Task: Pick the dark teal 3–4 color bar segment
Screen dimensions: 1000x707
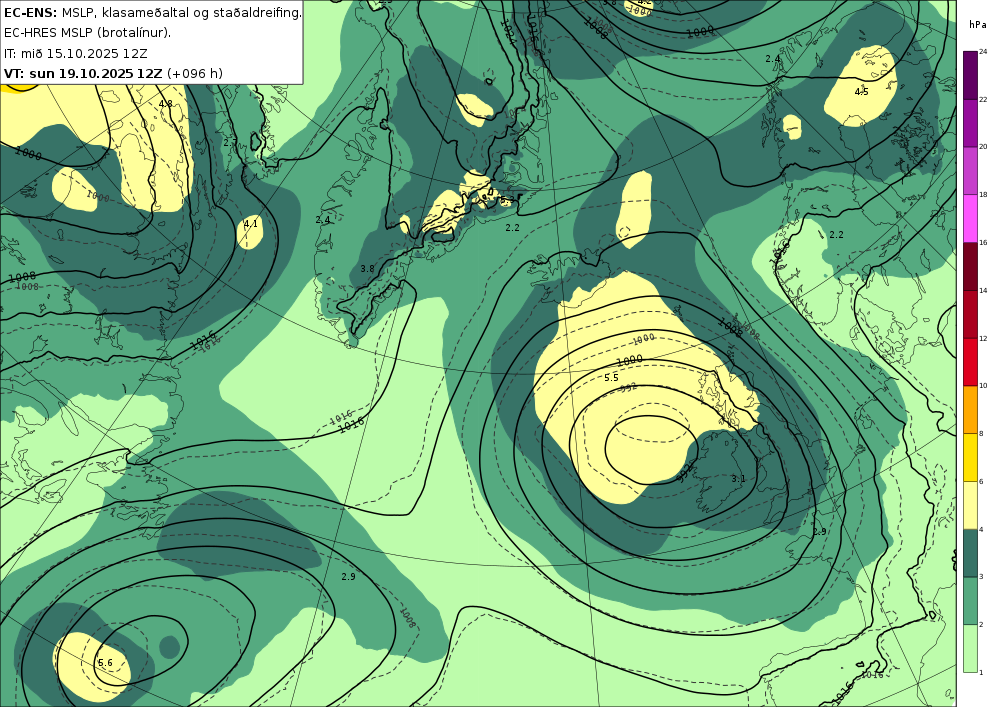Action: 971,553
